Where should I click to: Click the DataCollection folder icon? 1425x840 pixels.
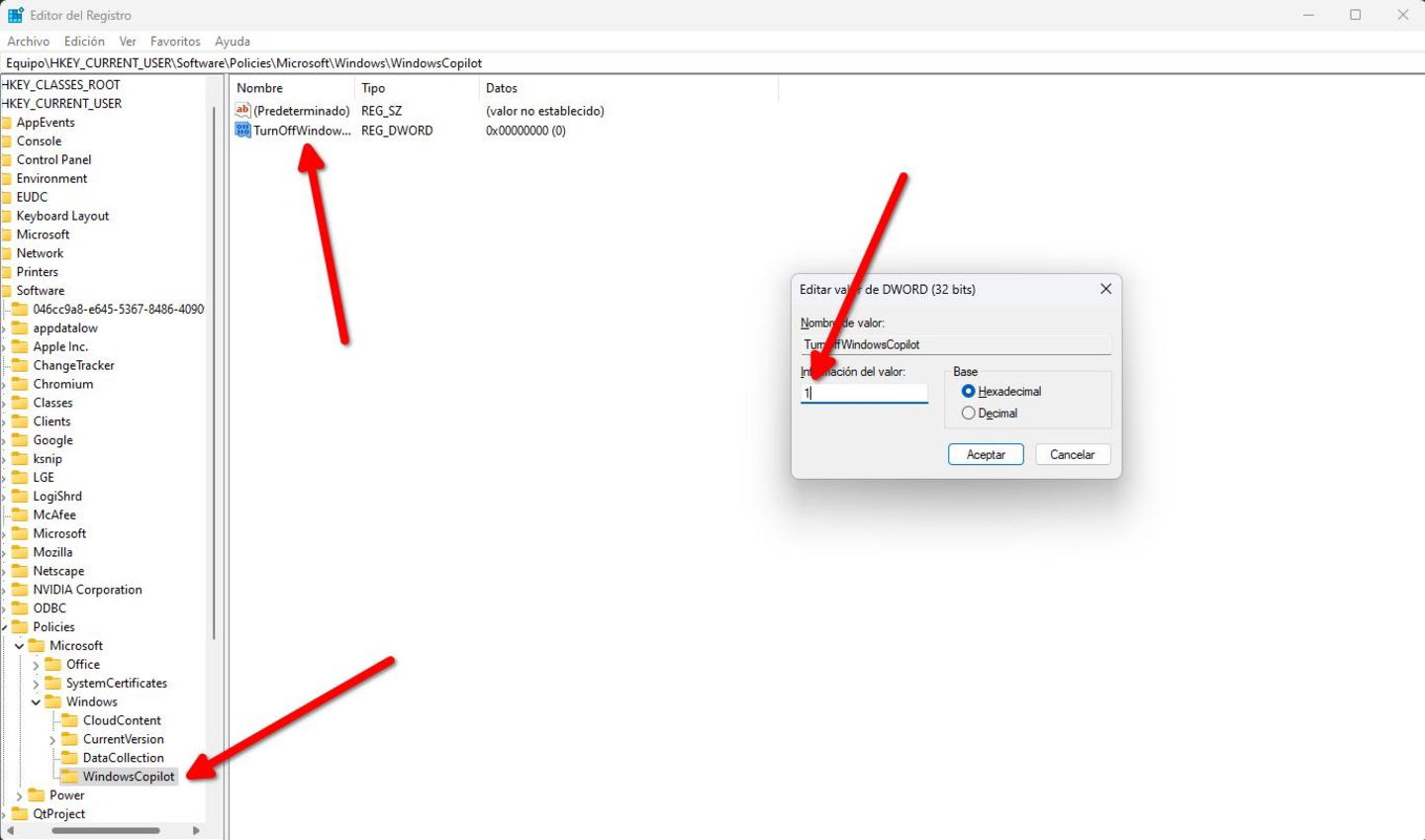pyautogui.click(x=70, y=759)
